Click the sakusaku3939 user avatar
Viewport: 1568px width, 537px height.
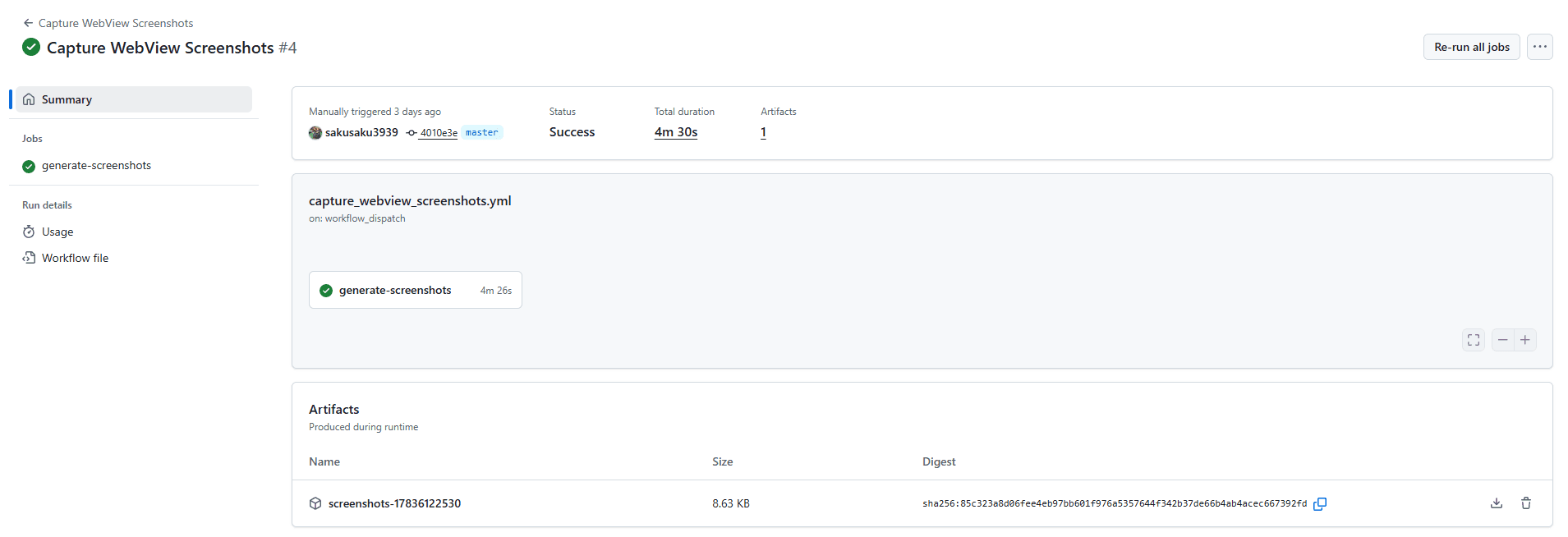click(x=315, y=133)
